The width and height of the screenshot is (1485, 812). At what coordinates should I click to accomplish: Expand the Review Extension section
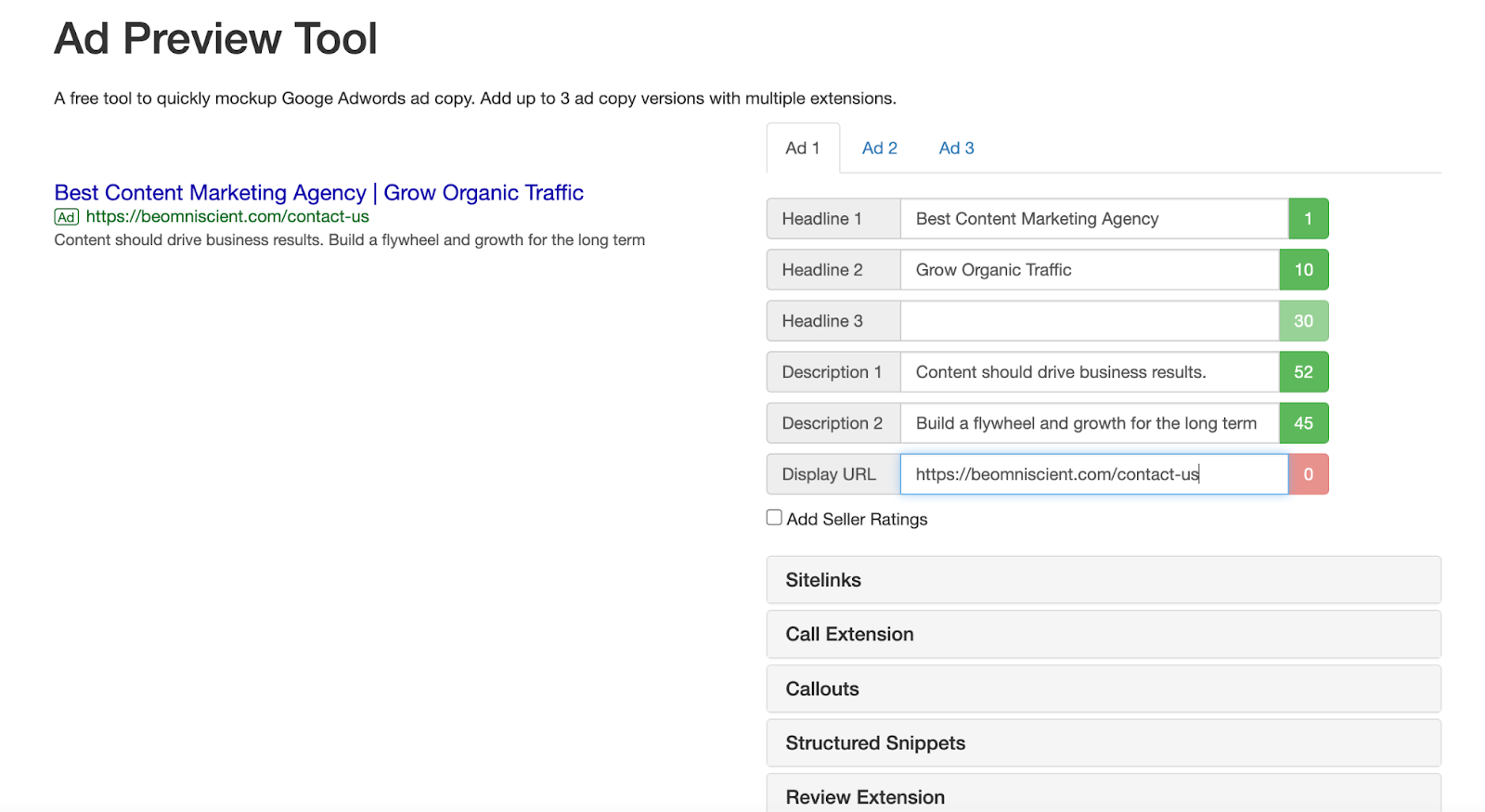1103,796
